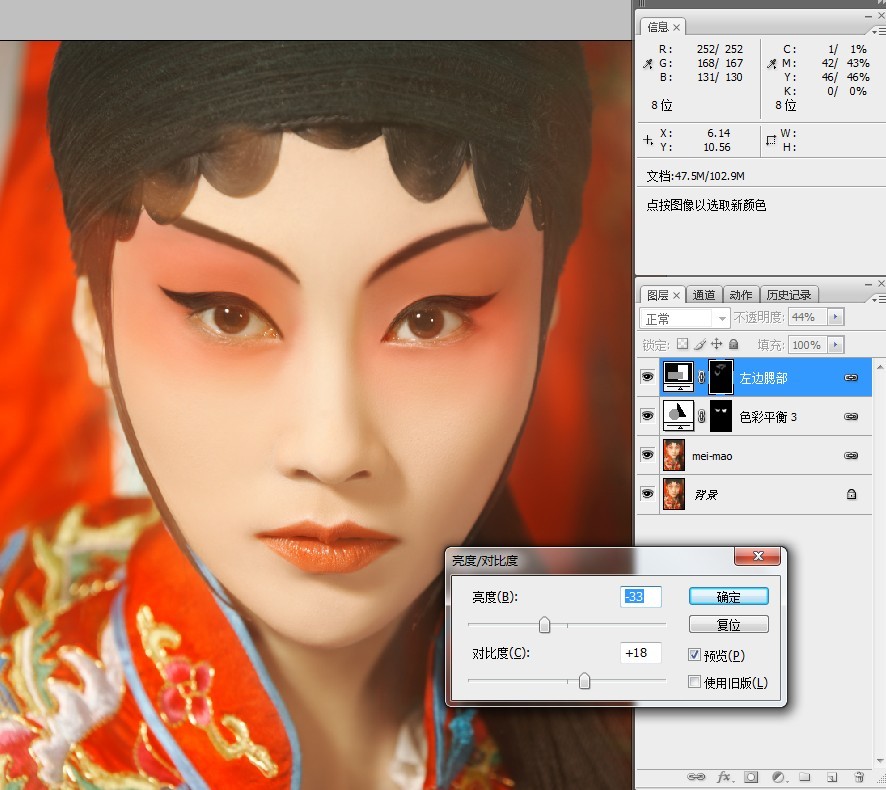This screenshot has width=886, height=790.
Task: Lock layer position with the move icon
Action: tap(716, 344)
